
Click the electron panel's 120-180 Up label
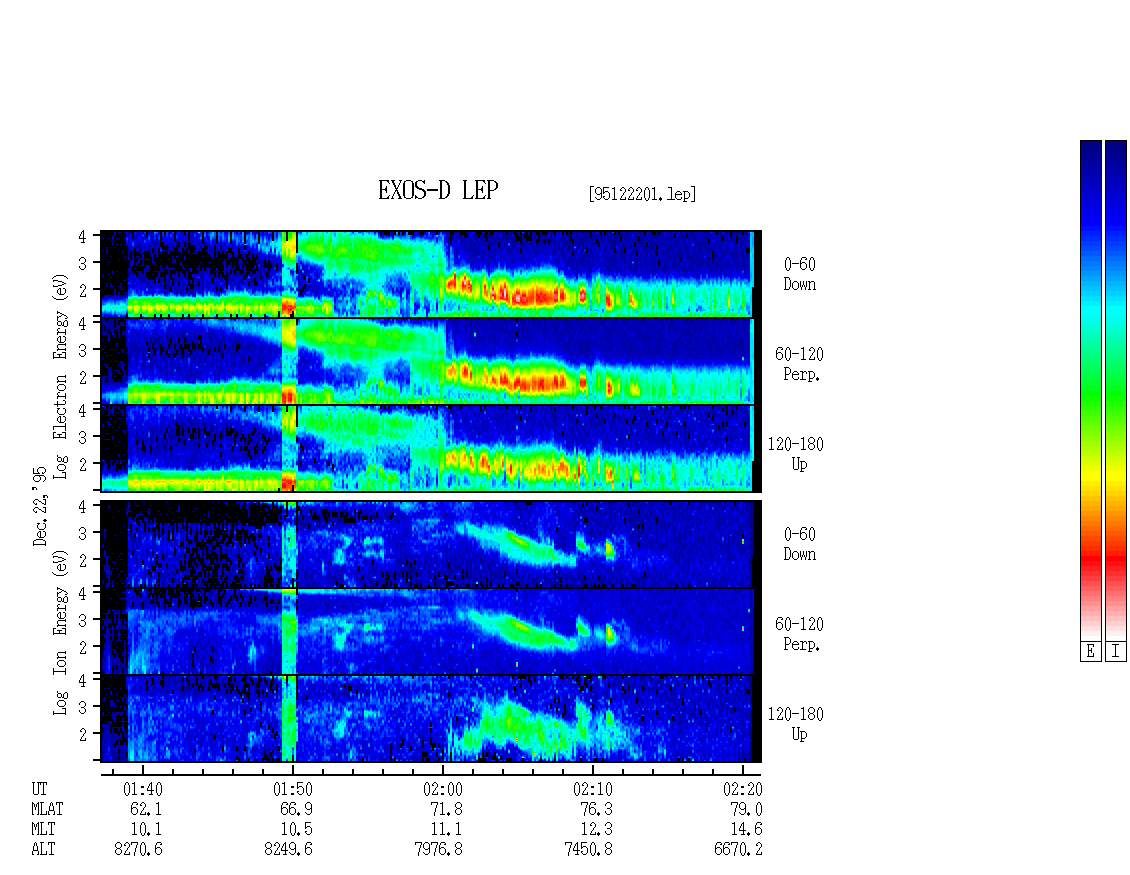pyautogui.click(x=795, y=454)
